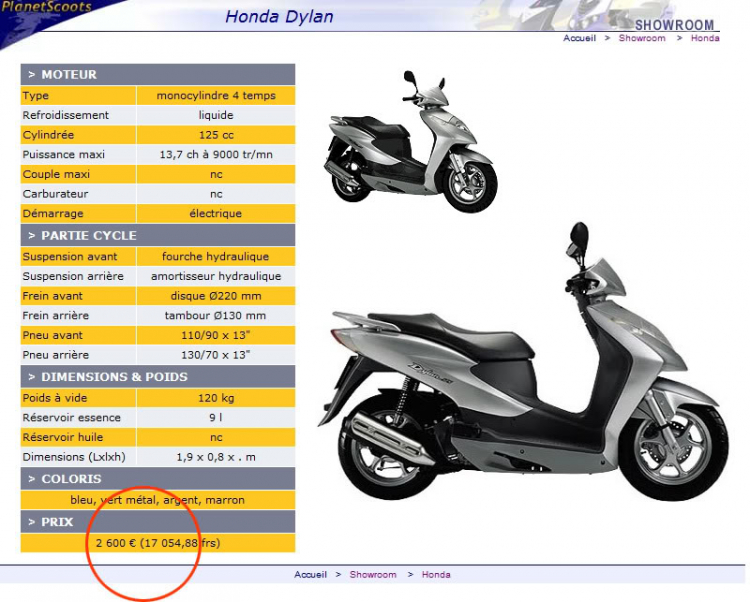The width and height of the screenshot is (750, 602).
Task: Click the Pneu avant label
Action: 53,335
